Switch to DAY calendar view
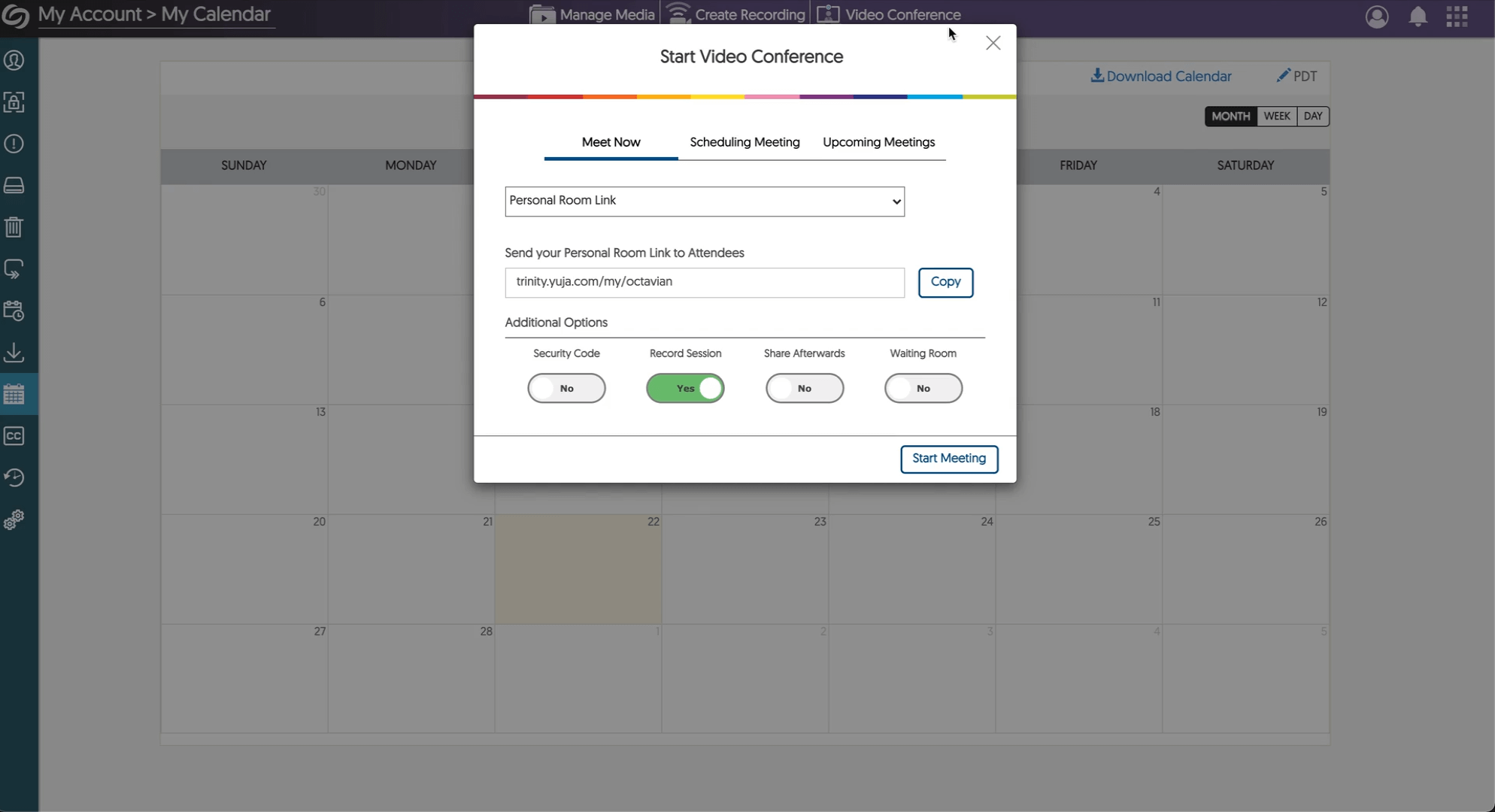 1313,116
